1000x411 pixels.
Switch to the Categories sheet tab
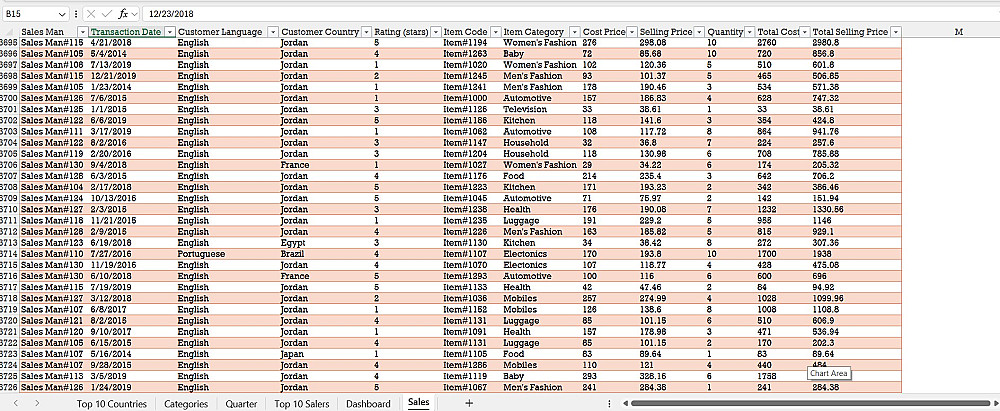click(x=186, y=403)
